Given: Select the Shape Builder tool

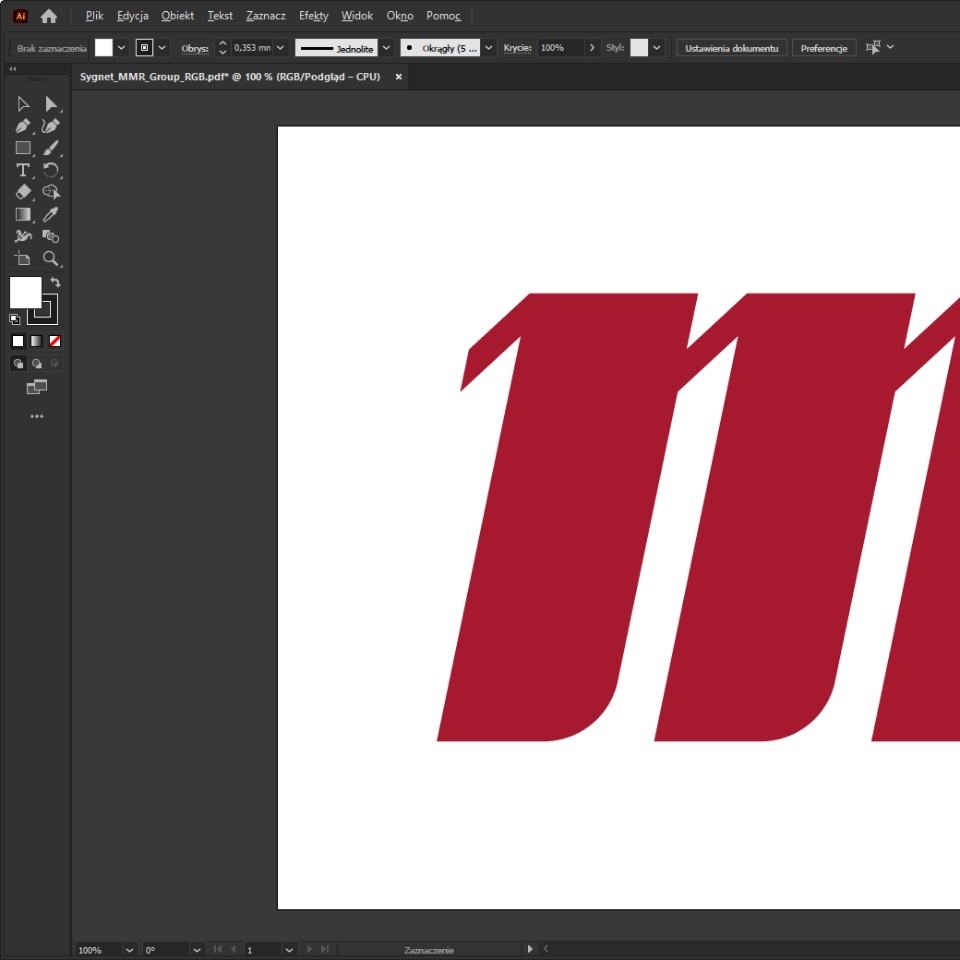Looking at the screenshot, I should coord(51,236).
